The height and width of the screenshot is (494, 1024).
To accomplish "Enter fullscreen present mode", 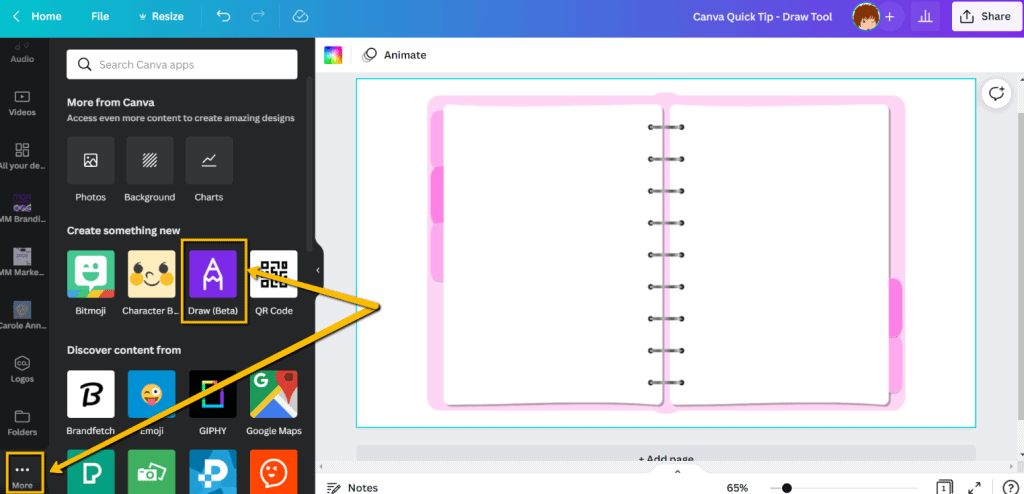I will [x=974, y=487].
